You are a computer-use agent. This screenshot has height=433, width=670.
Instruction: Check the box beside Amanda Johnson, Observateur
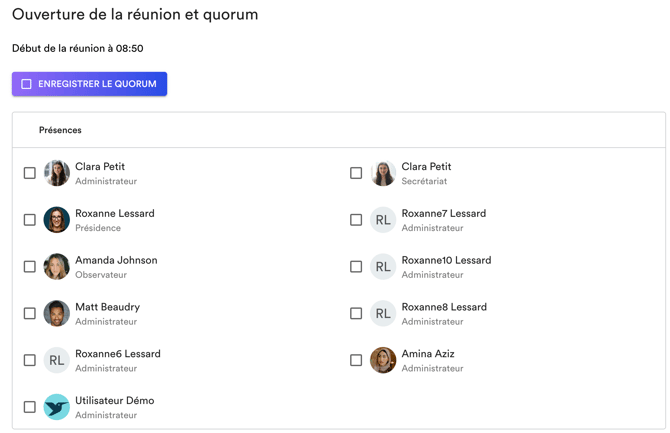(x=30, y=267)
